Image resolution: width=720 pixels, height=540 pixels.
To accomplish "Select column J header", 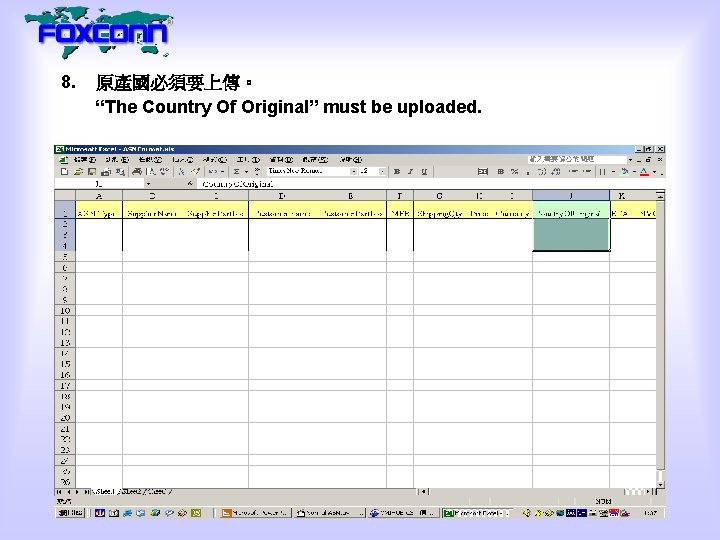I will [571, 196].
